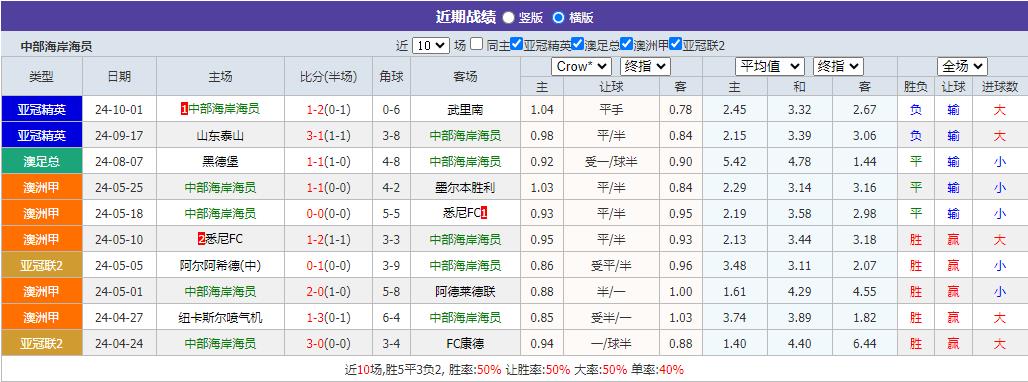1028x382 pixels.
Task: Select the 竖版 layout radio button
Action: click(508, 18)
